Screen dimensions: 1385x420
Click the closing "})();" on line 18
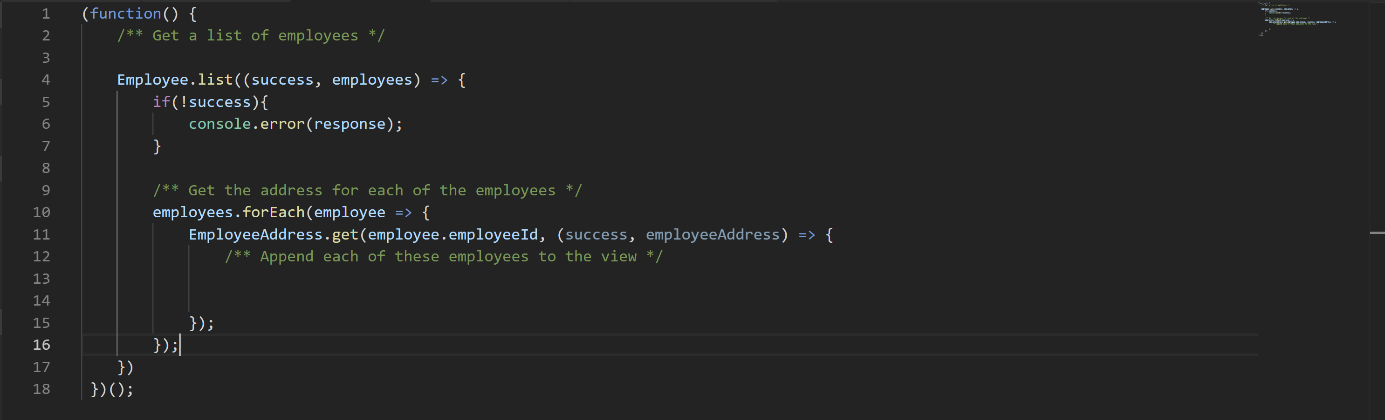coord(112,388)
